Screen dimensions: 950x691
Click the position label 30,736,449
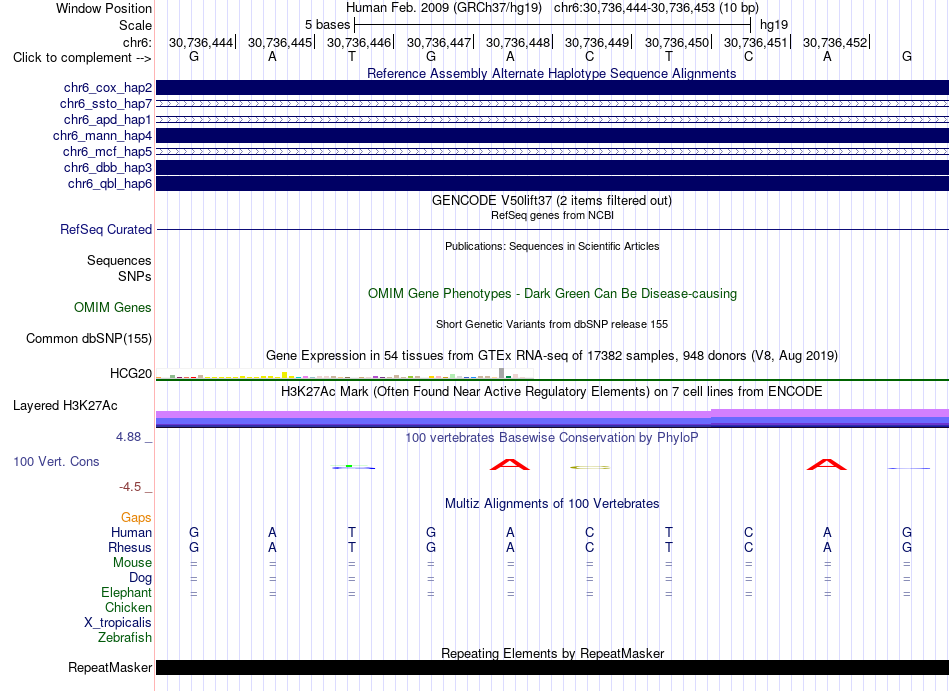(597, 42)
